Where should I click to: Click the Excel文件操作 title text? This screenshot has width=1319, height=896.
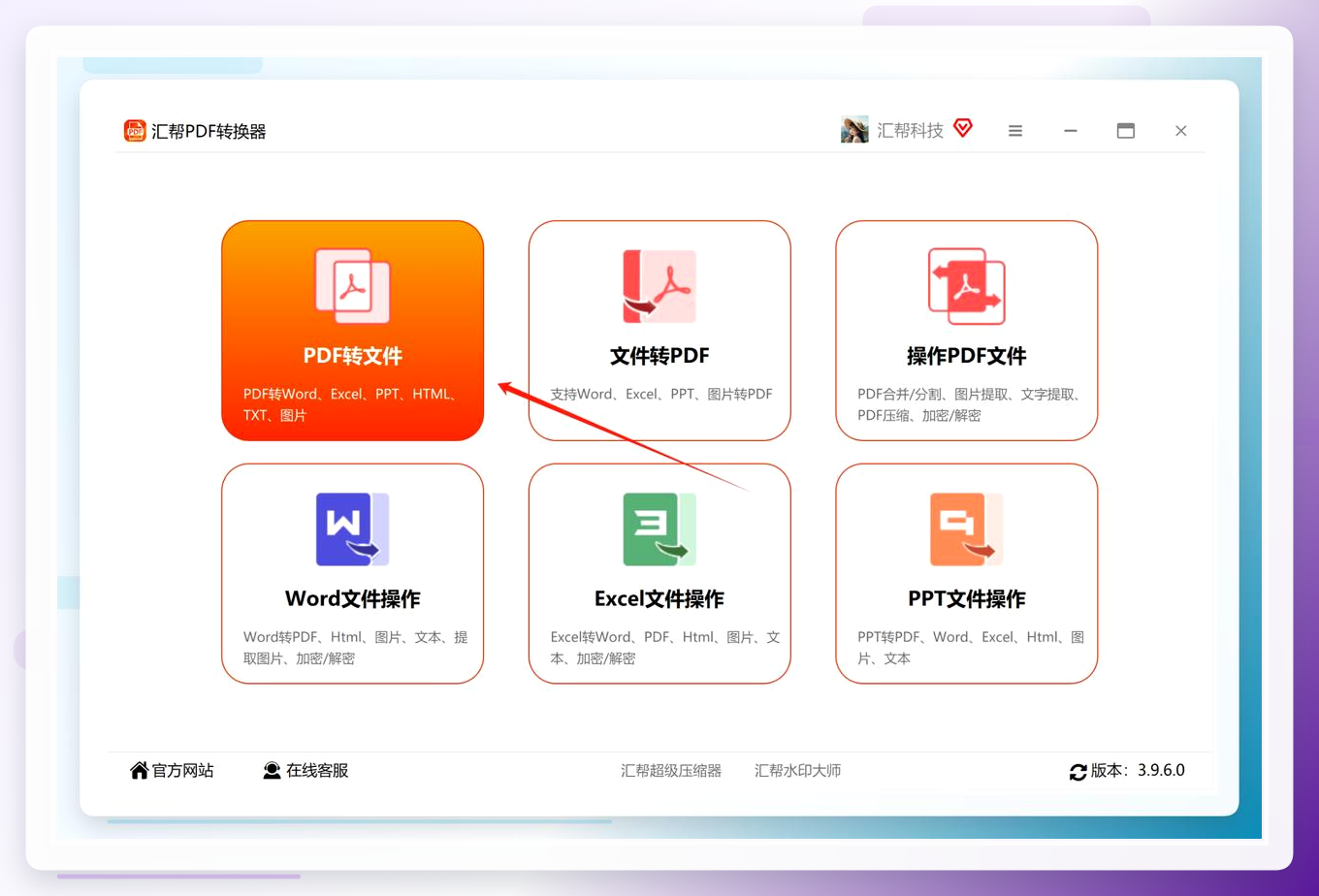pos(659,598)
